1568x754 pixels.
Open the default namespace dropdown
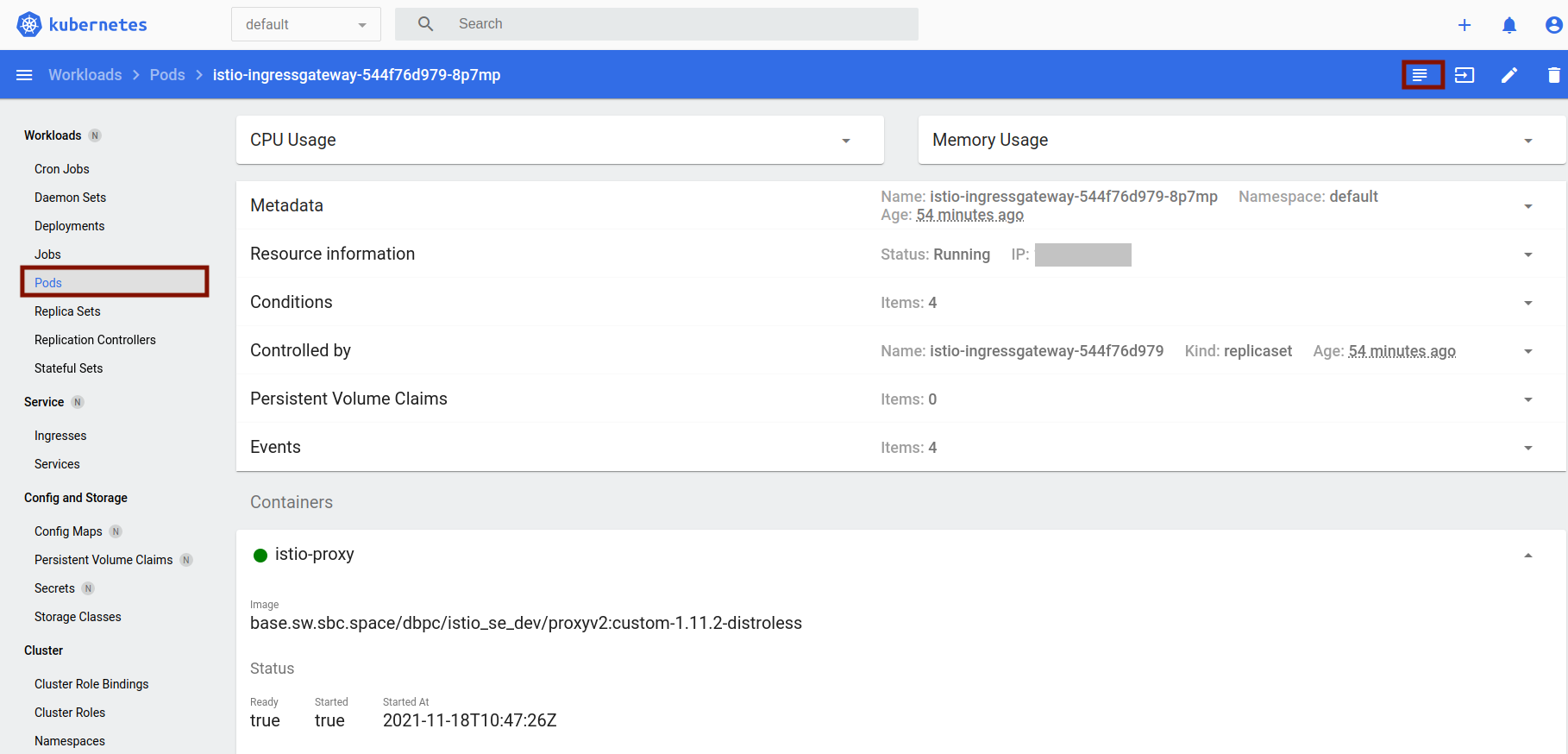coord(305,24)
